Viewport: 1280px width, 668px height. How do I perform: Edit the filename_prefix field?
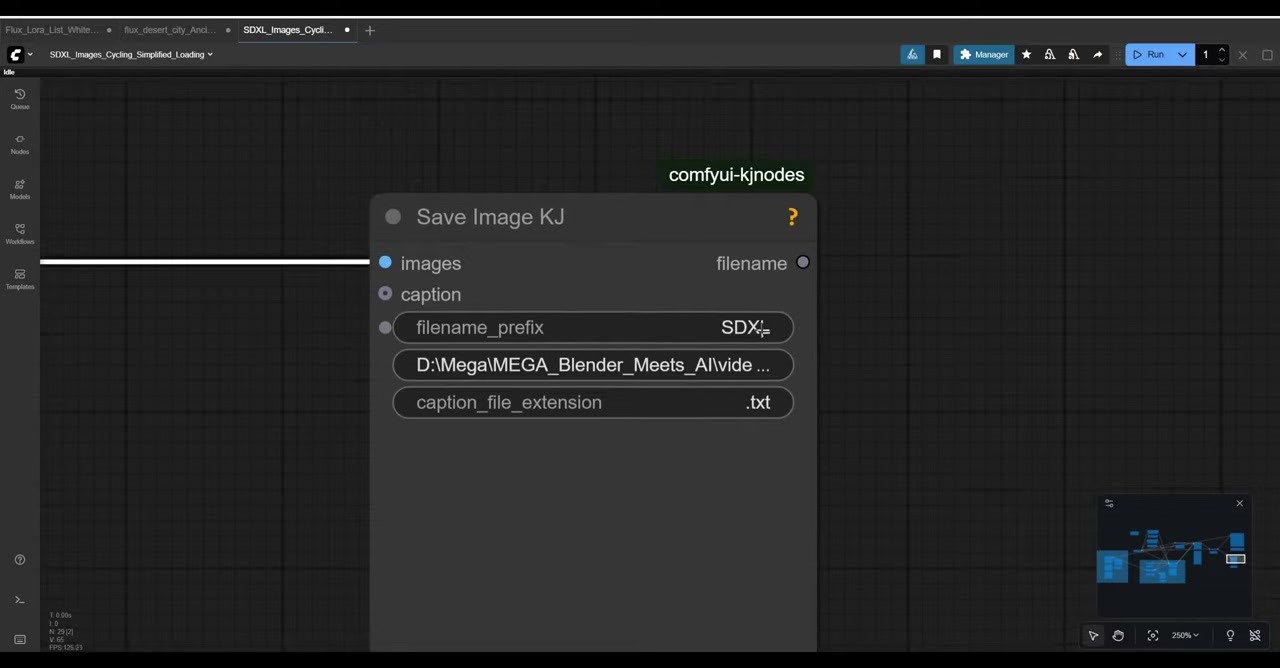(x=593, y=328)
